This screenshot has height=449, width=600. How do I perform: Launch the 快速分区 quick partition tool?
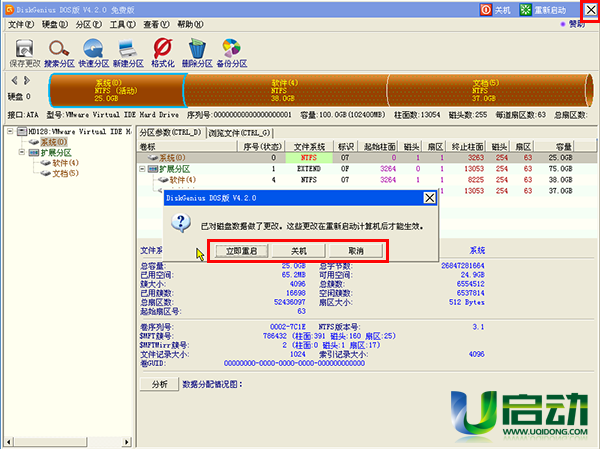[x=93, y=53]
